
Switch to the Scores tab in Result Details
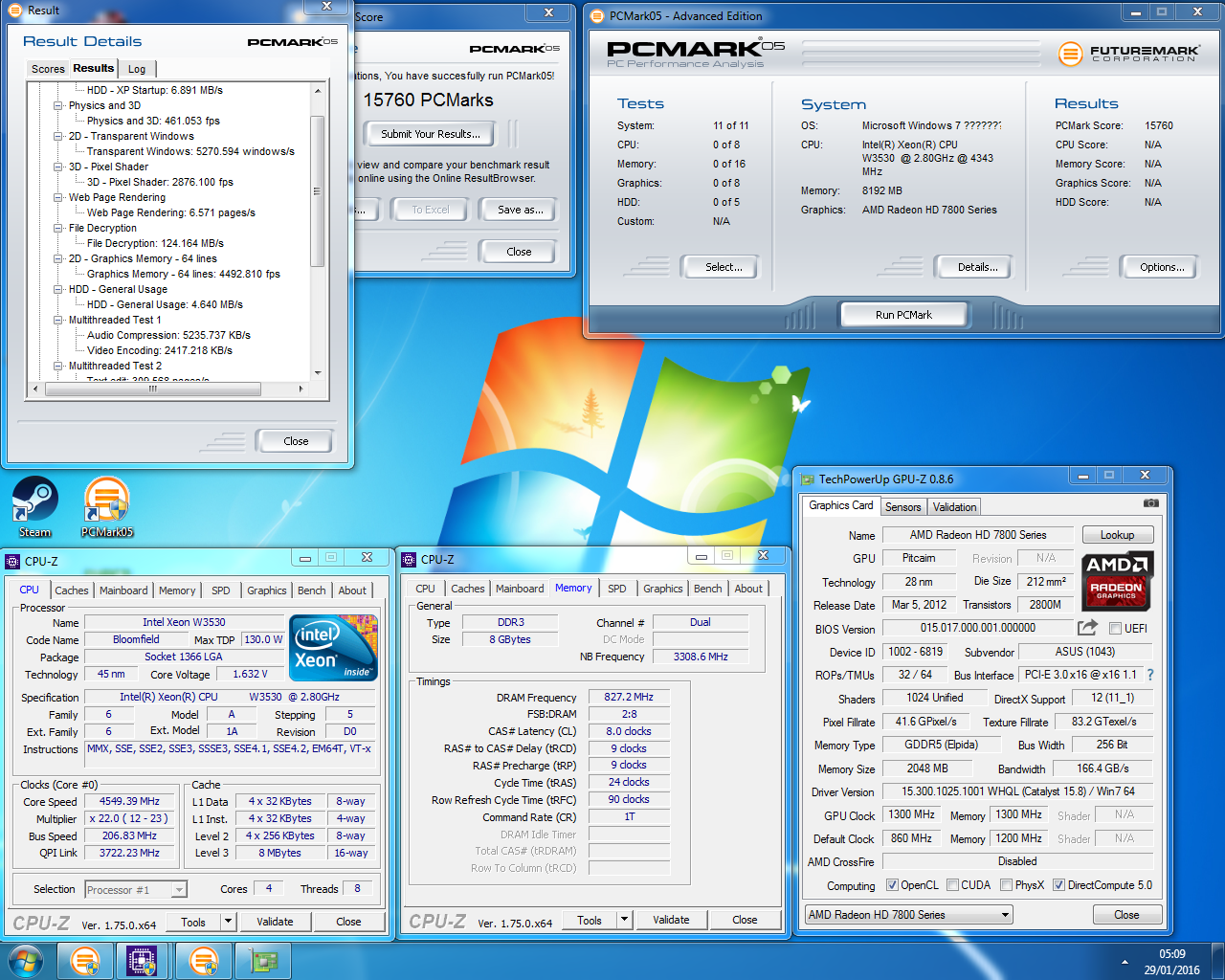pyautogui.click(x=48, y=69)
